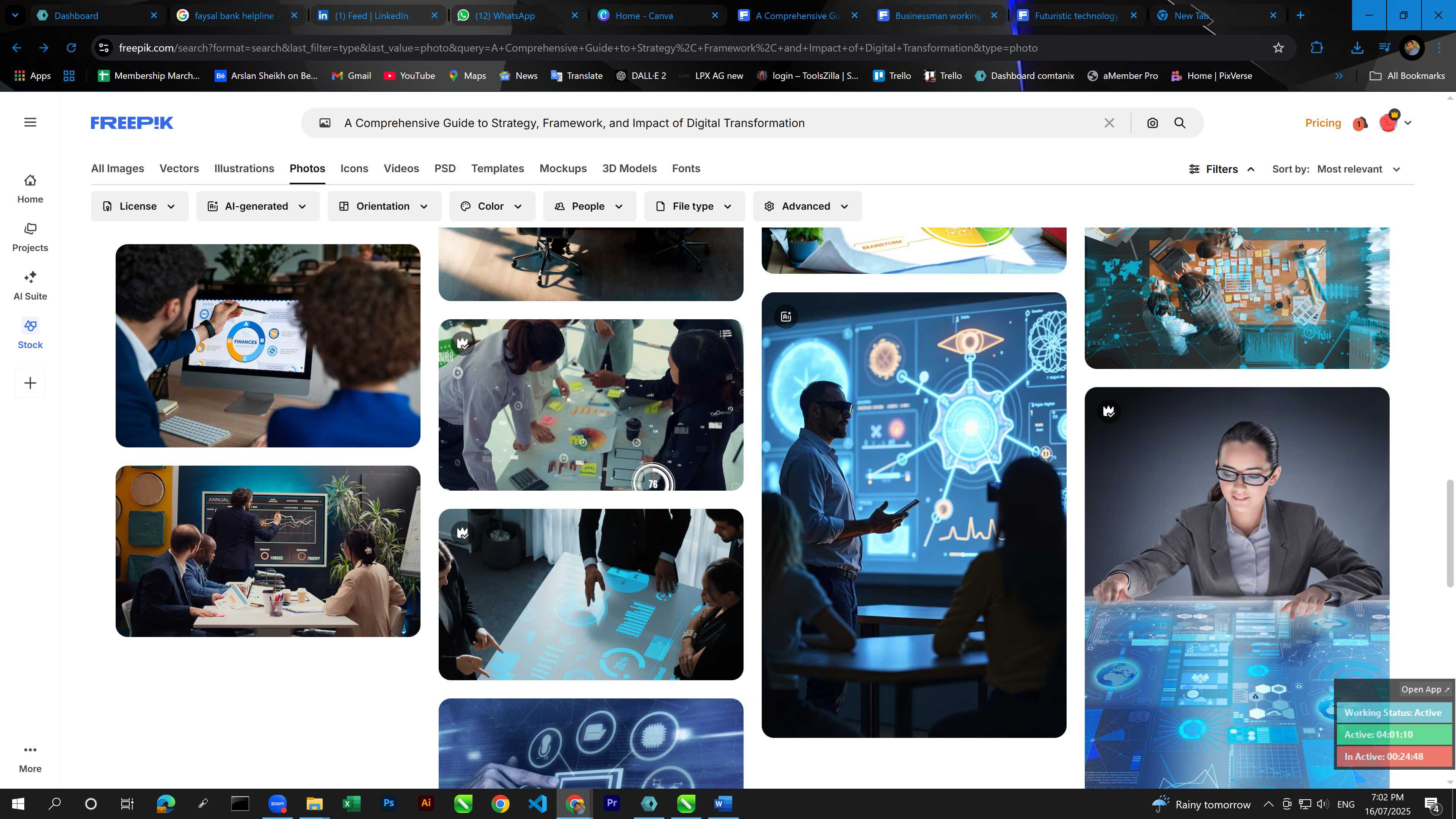Viewport: 1456px width, 819px height.
Task: Switch to the Fonts tab
Action: [x=686, y=168]
